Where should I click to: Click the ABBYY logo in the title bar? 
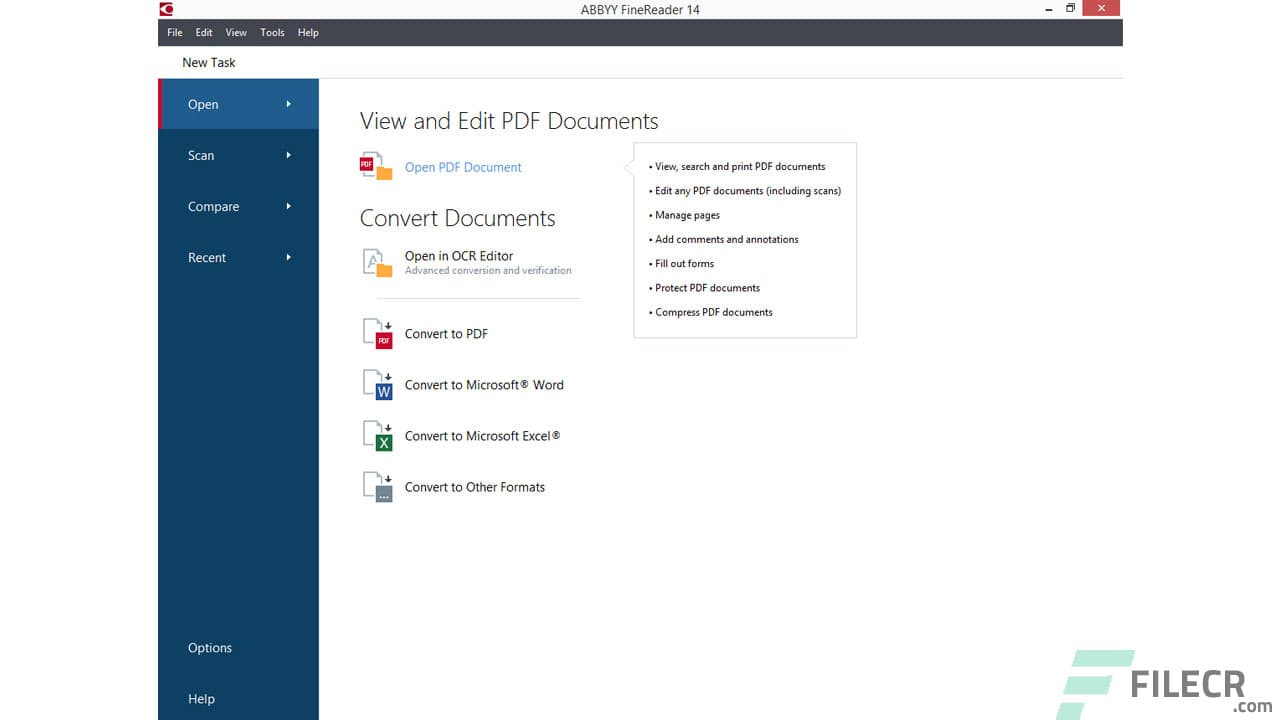coord(166,8)
